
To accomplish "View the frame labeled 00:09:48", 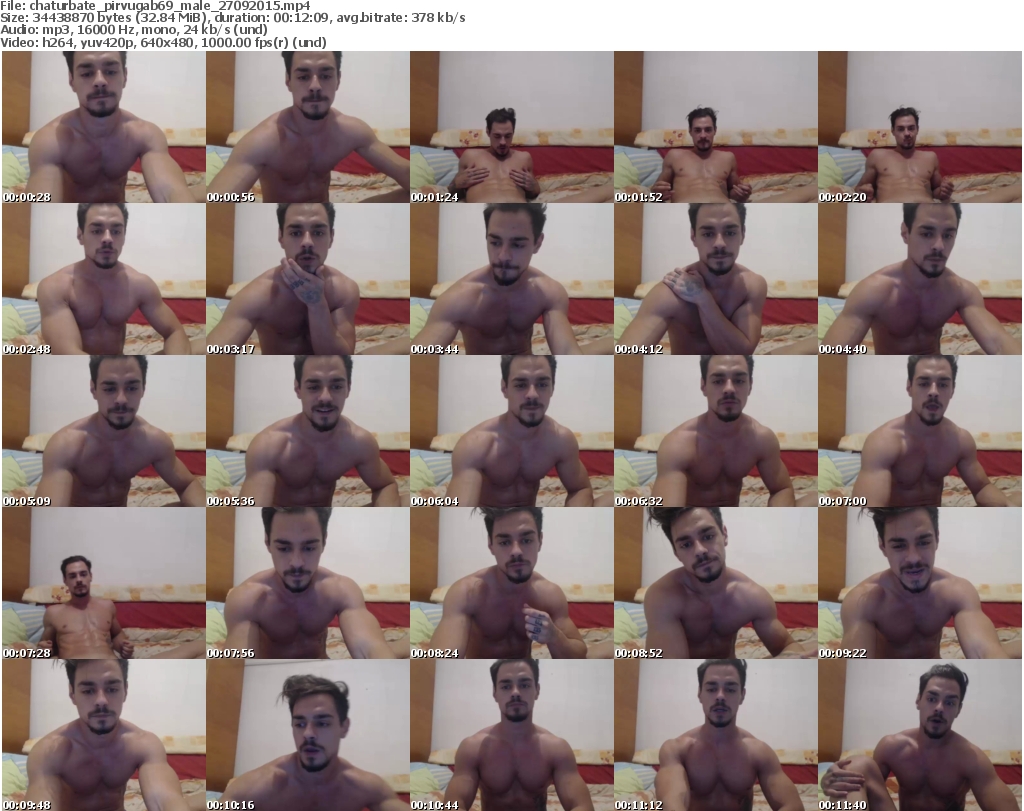I will 104,735.
